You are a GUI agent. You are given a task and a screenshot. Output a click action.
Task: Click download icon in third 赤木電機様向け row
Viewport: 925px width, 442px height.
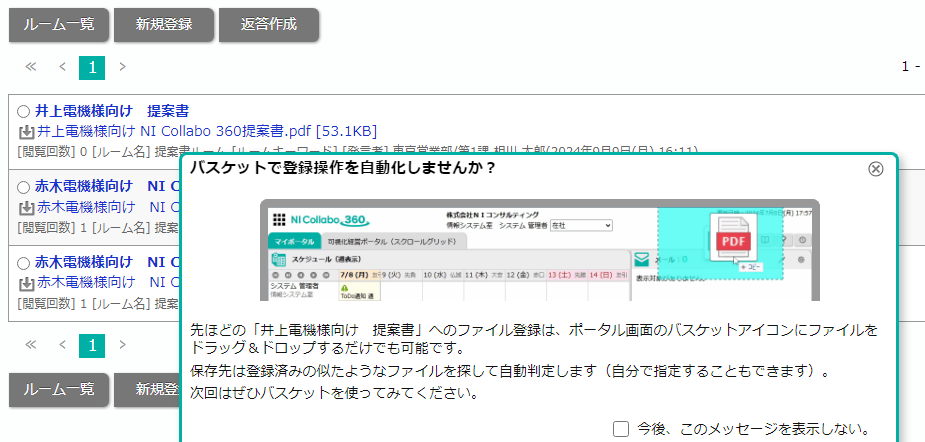(27, 283)
